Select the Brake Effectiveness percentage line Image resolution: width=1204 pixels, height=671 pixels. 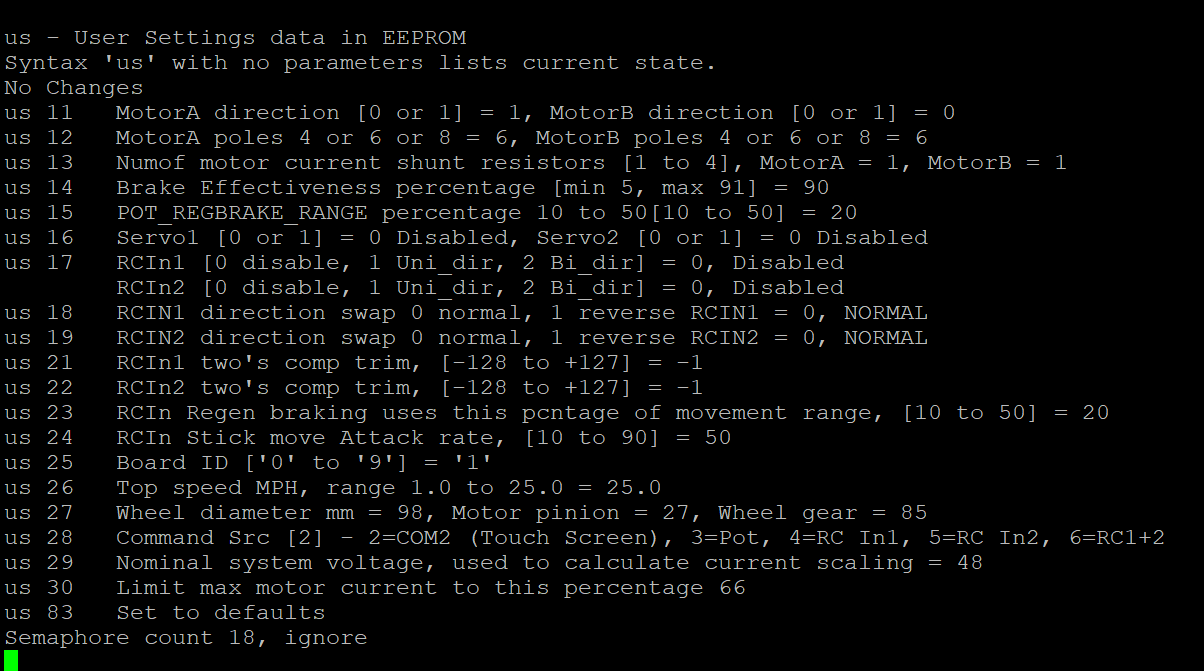417,188
